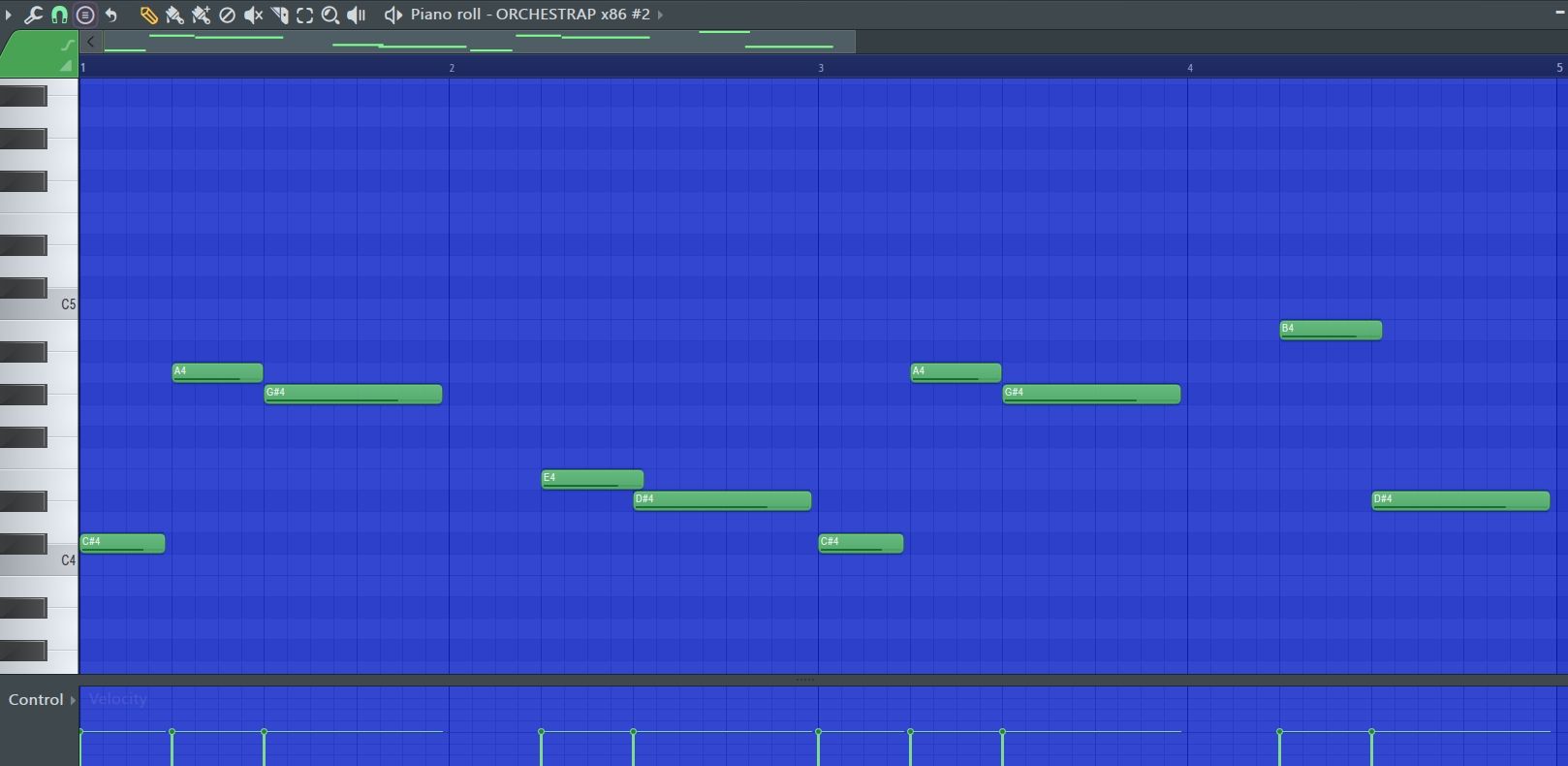Click the undo arrow icon

point(111,15)
